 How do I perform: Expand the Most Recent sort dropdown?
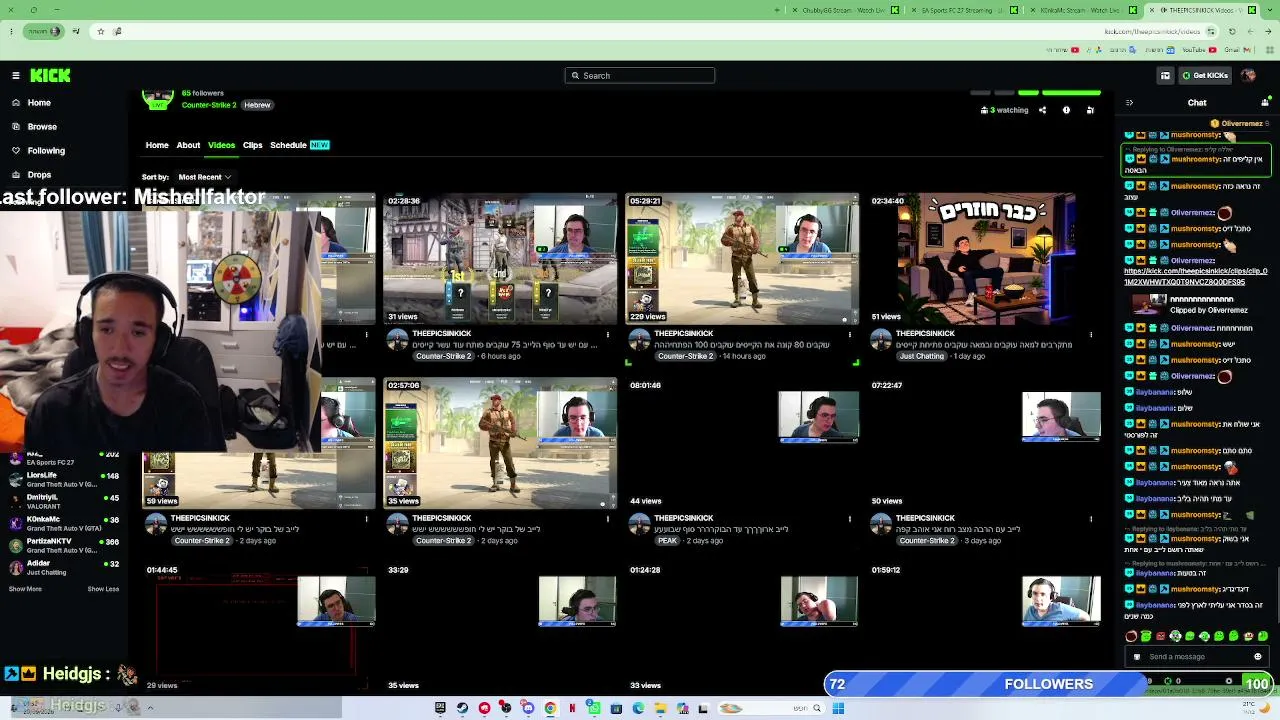(204, 177)
